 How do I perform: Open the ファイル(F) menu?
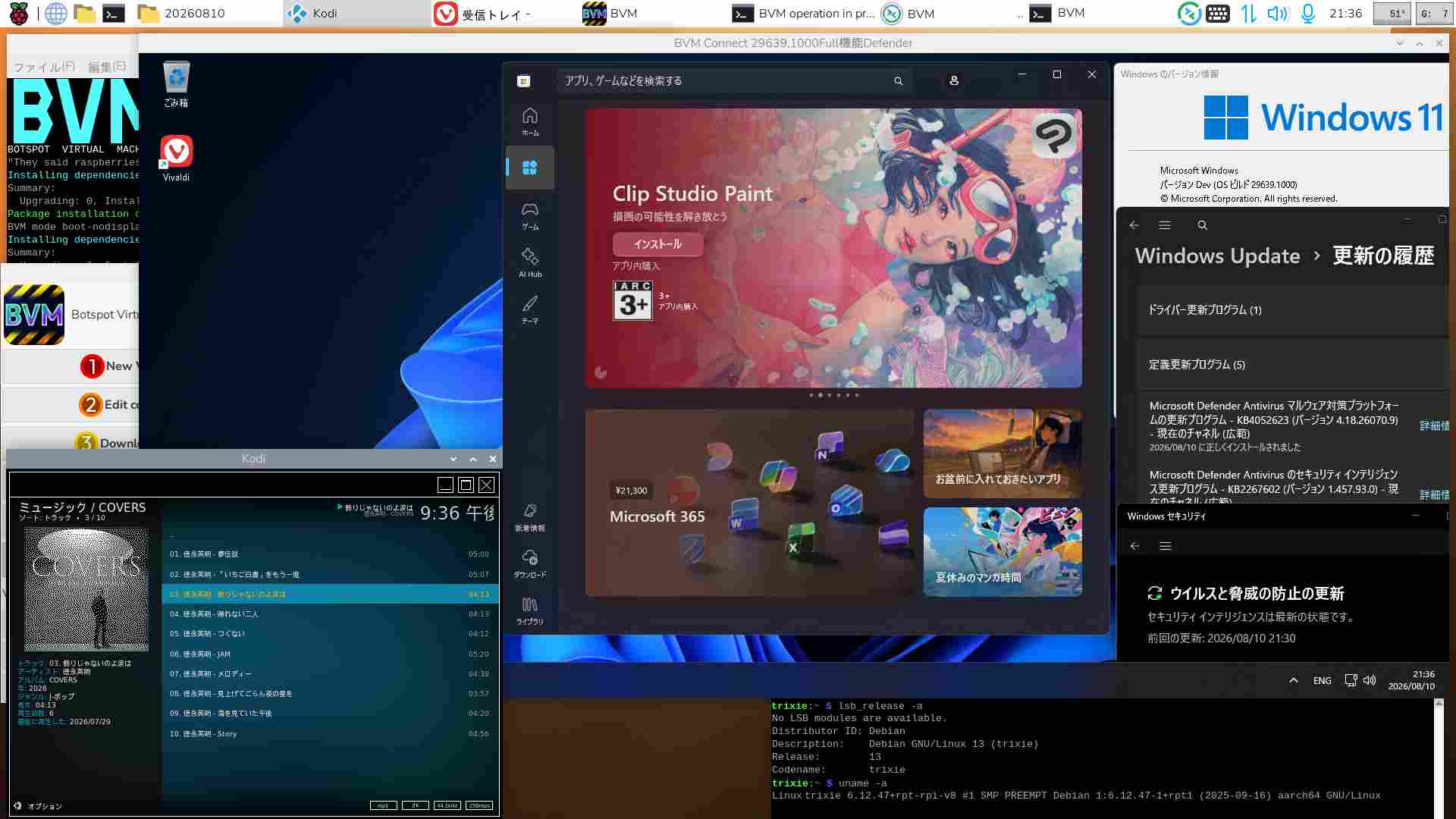coord(45,67)
